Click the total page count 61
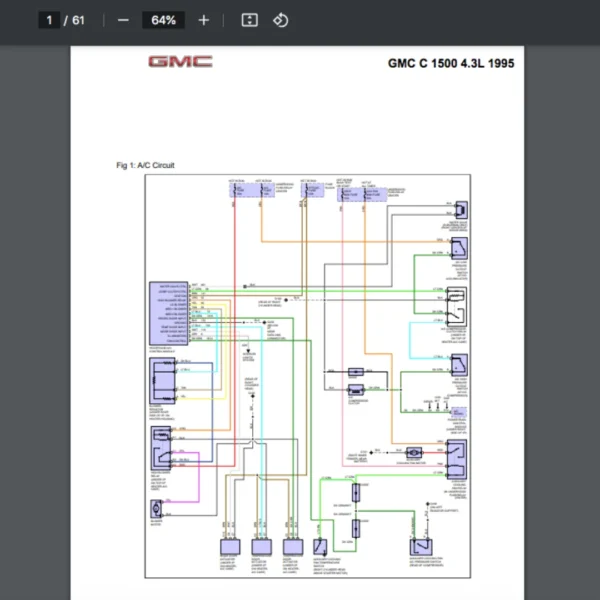Viewport: 600px width, 600px height. point(78,20)
